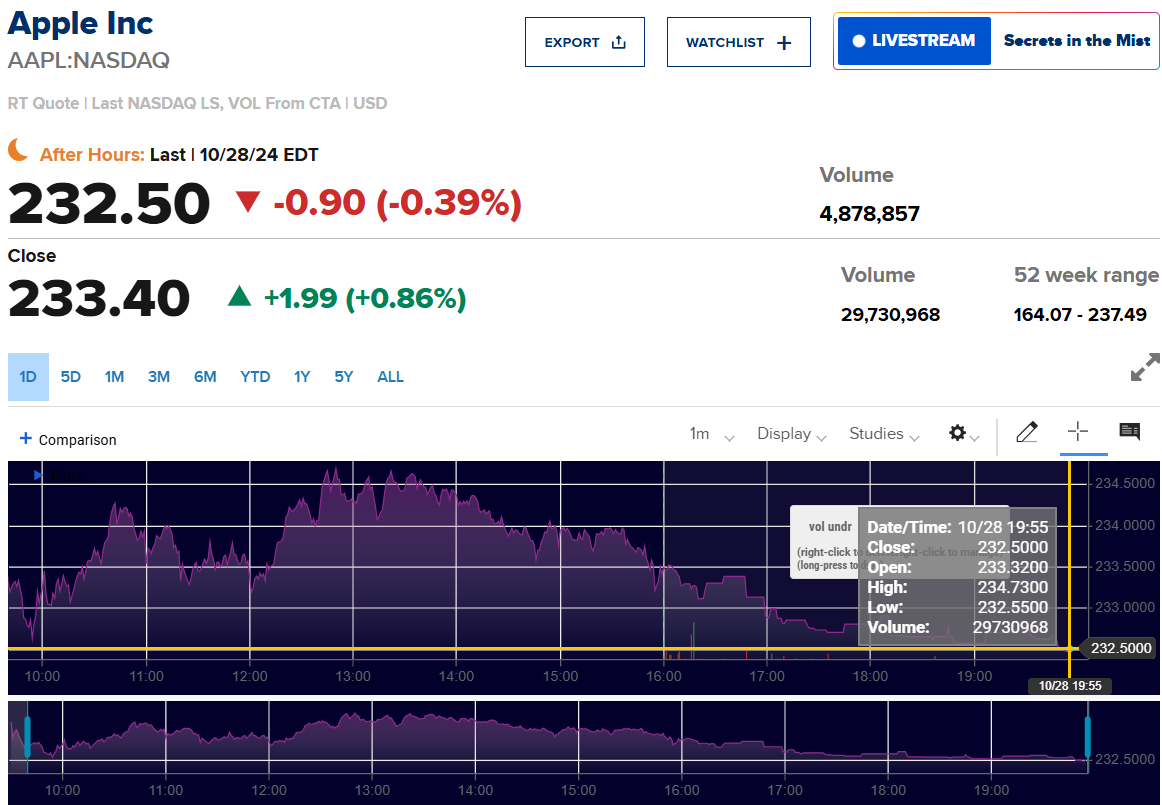Open the 1m interval dropdown
This screenshot has width=1162, height=805.
(711, 434)
